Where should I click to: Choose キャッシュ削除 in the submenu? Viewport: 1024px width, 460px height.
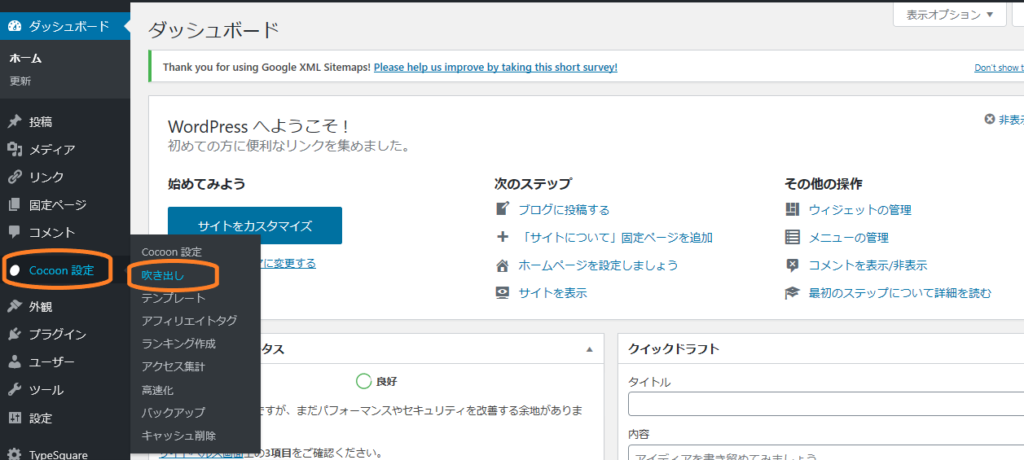(178, 436)
